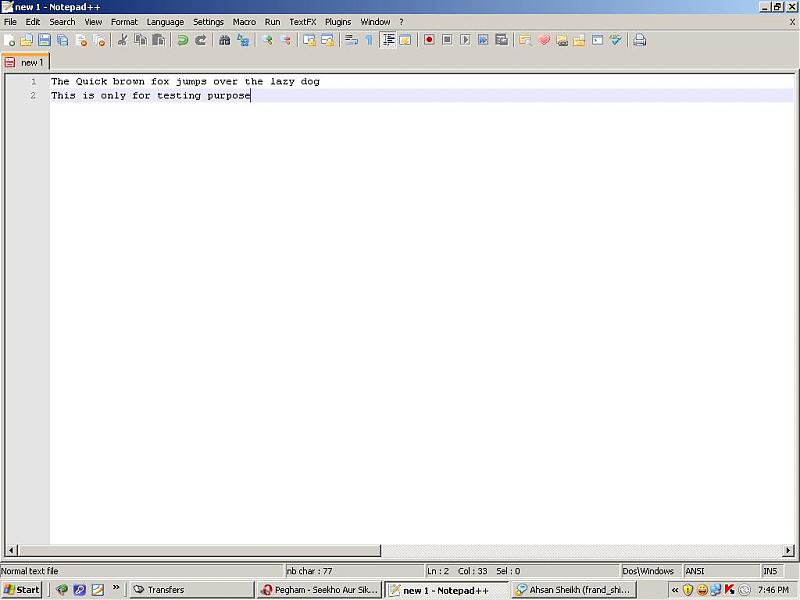Click the horizontal scrollbar left arrow
The height and width of the screenshot is (600, 800).
click(x=11, y=551)
